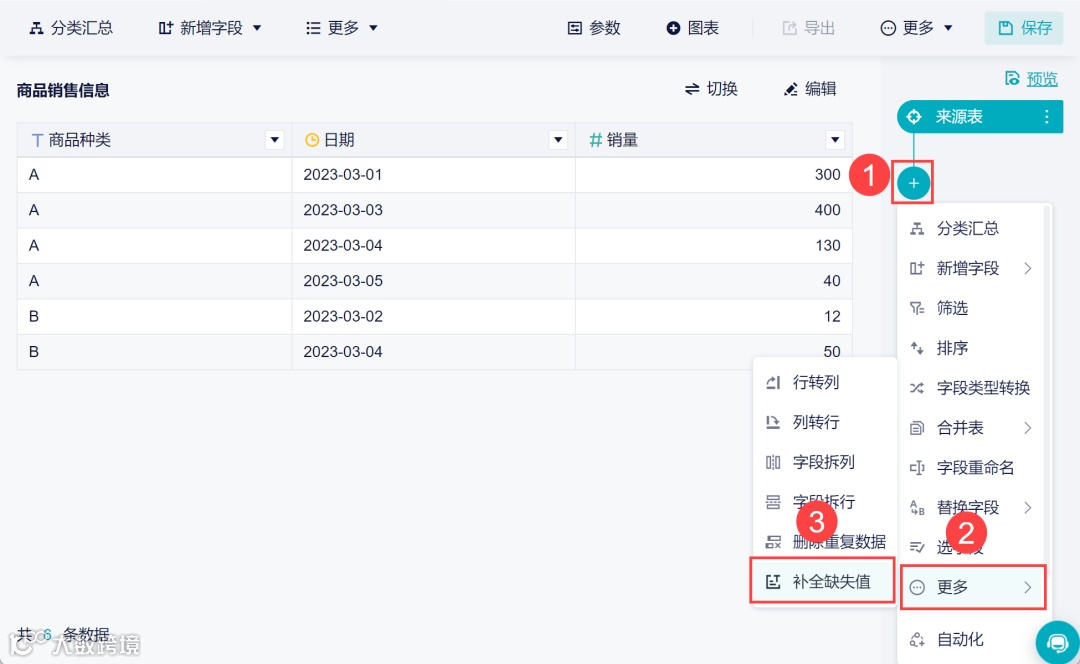The height and width of the screenshot is (664, 1080).
Task: Click the 商品销售信息 table title
Action: (x=63, y=90)
